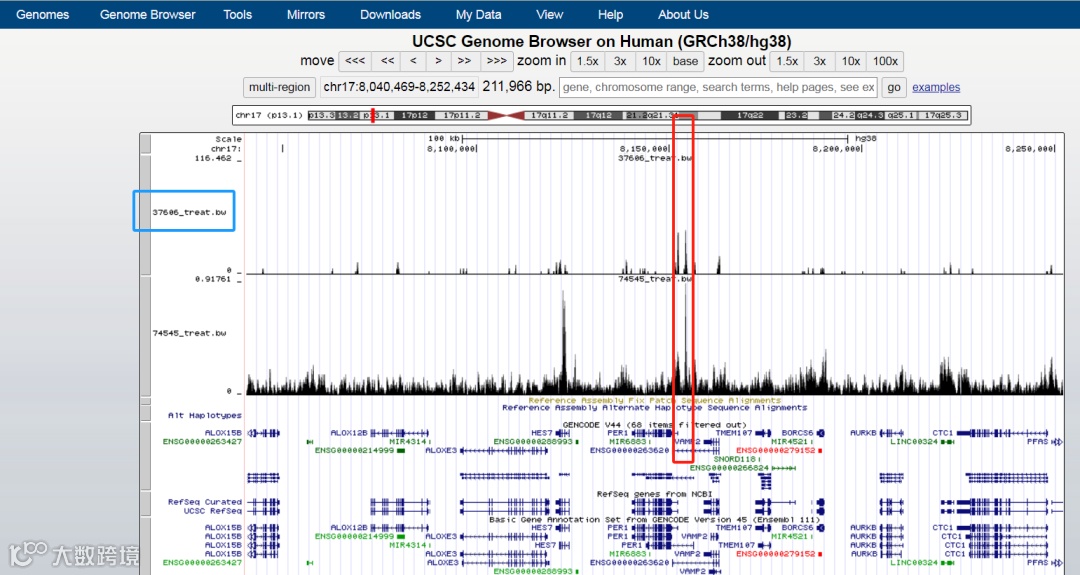Click Reference Assembly Fix Patch Sequence Alignments
Viewport: 1080px width, 575px height.
pyautogui.click(x=654, y=400)
